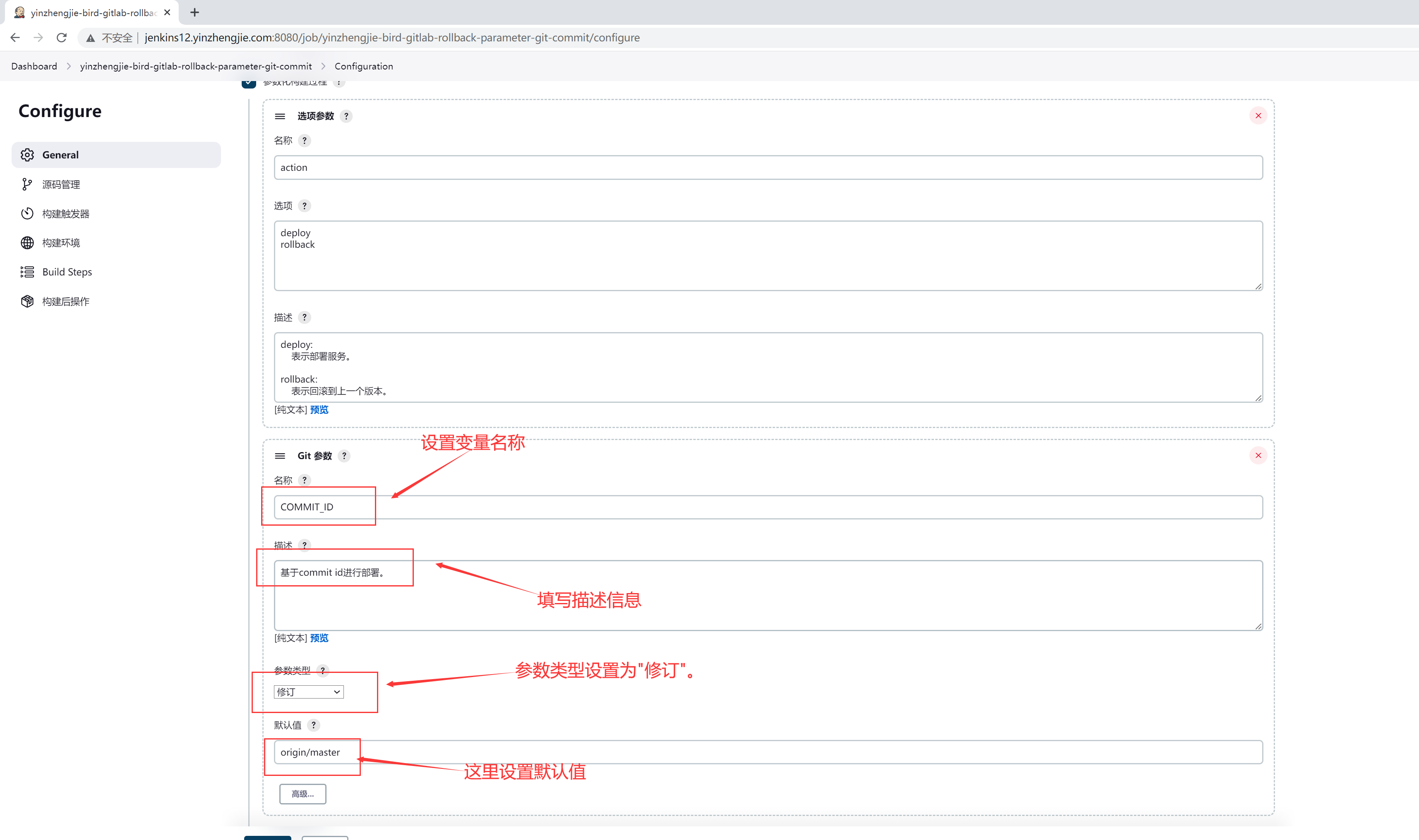Expand 高级... advanced options
The width and height of the screenshot is (1419, 840).
tap(303, 794)
